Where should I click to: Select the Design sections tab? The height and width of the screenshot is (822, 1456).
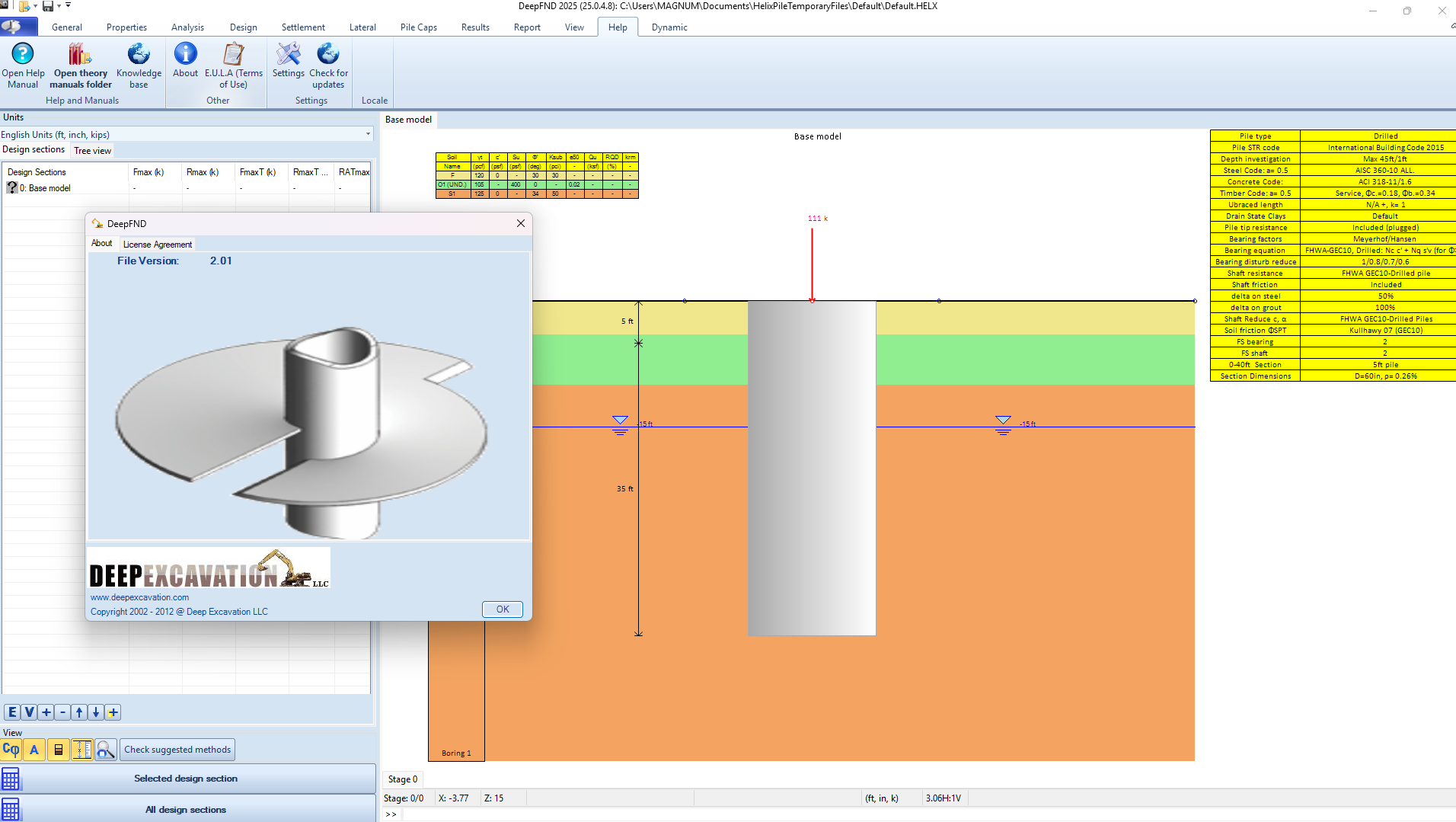coord(34,149)
